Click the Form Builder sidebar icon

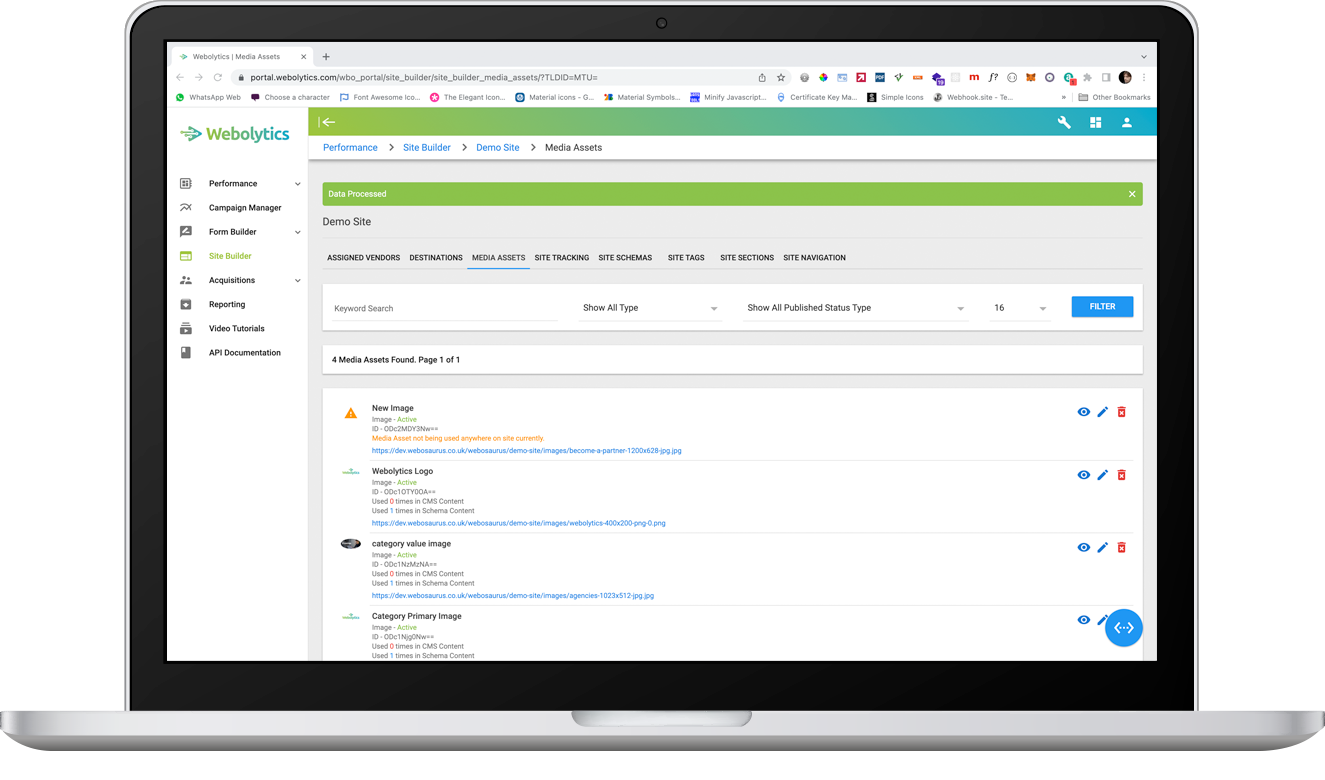coord(185,232)
